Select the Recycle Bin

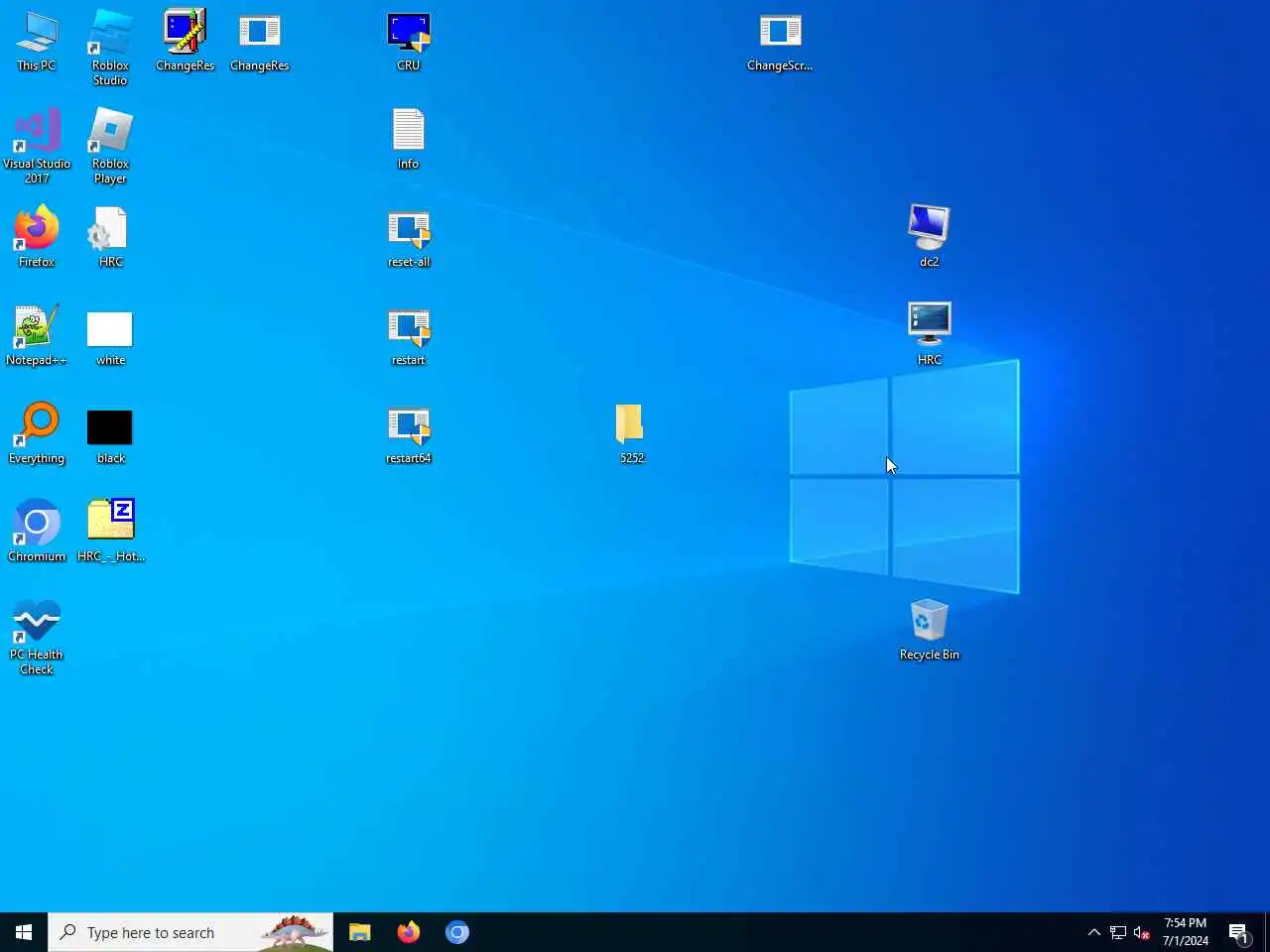(x=930, y=631)
